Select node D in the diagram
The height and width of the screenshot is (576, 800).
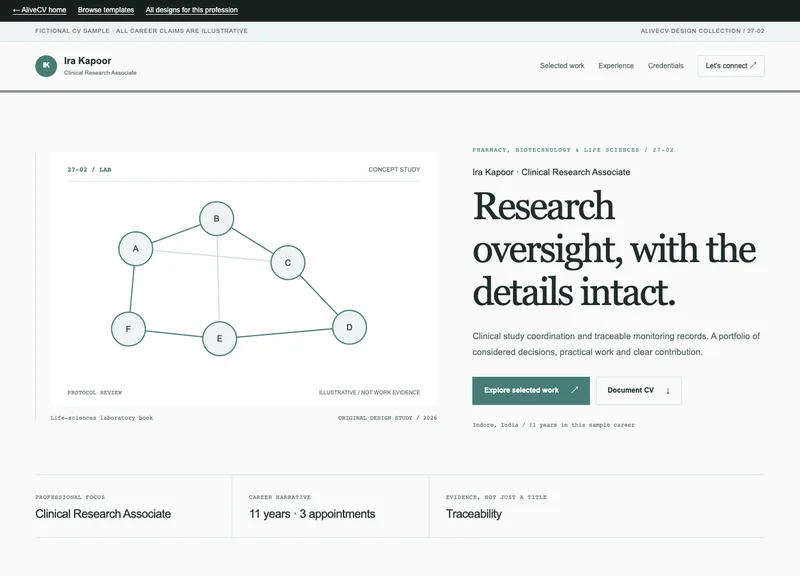click(x=349, y=327)
